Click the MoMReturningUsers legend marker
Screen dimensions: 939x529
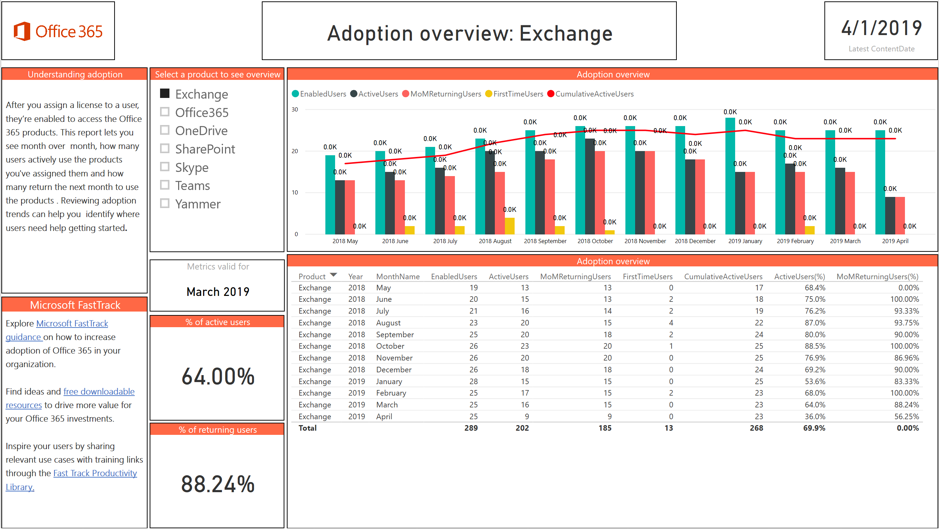406,94
